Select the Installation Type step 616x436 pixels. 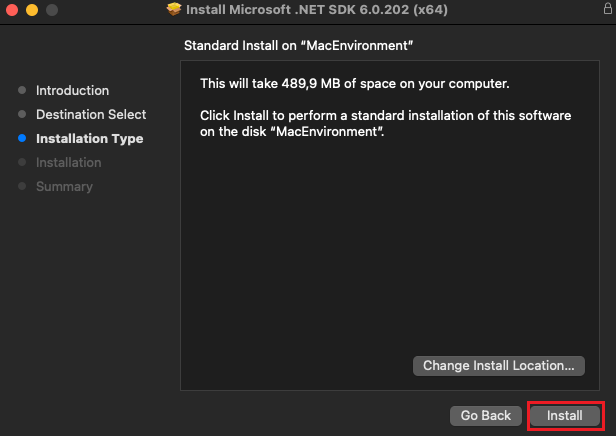(89, 138)
